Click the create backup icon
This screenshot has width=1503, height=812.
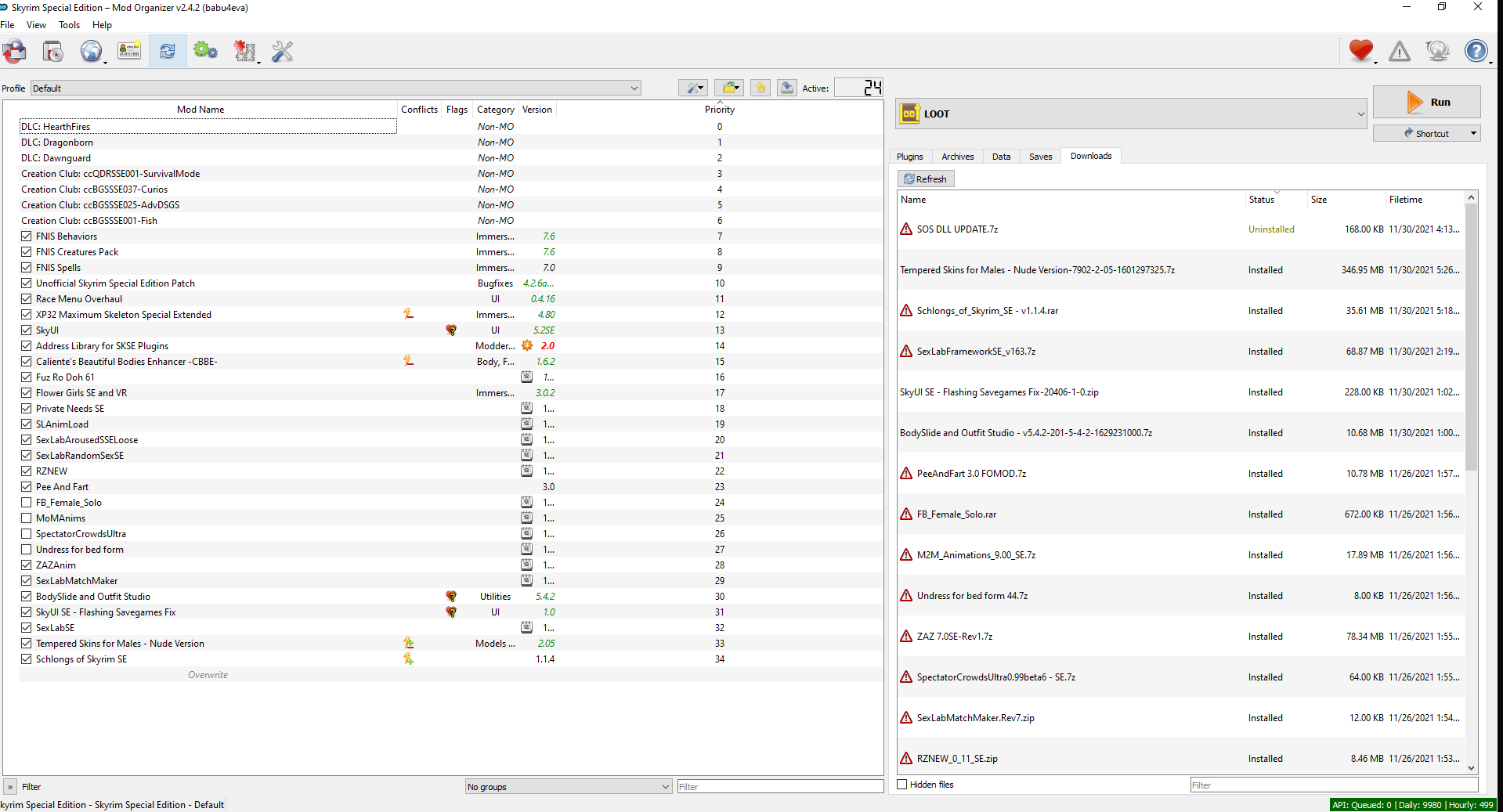[787, 88]
